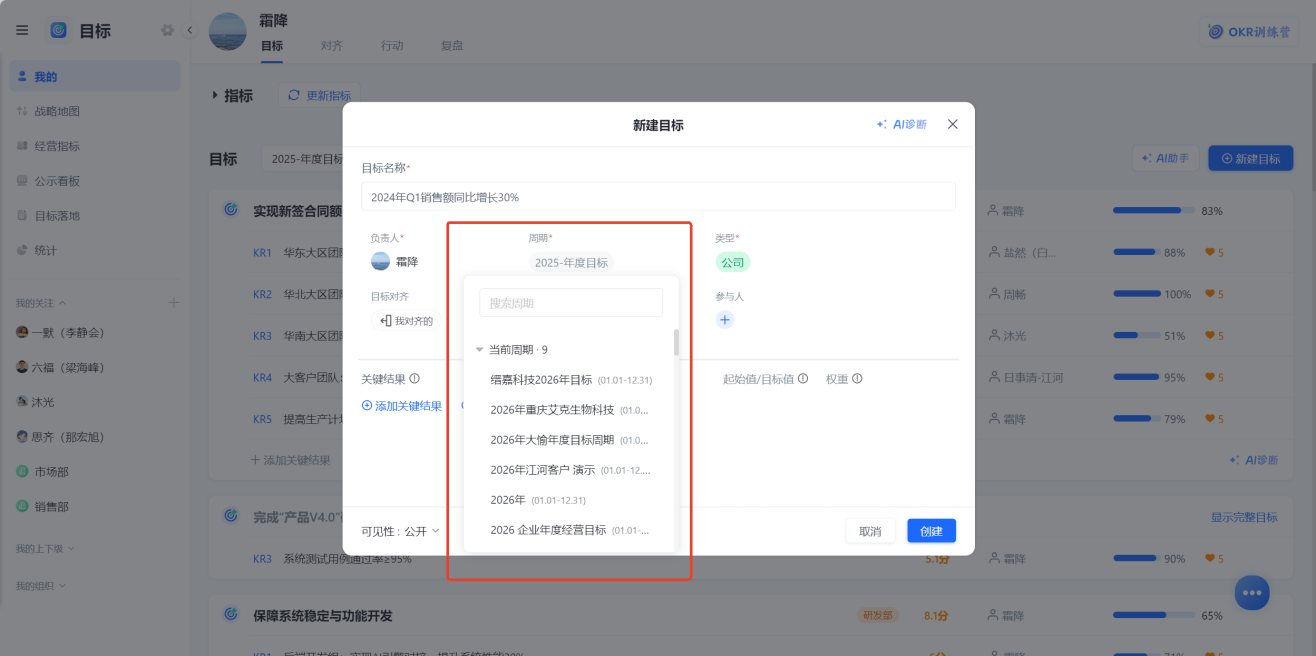Select cycle 2026年重庆艾克生物科技

tap(571, 410)
